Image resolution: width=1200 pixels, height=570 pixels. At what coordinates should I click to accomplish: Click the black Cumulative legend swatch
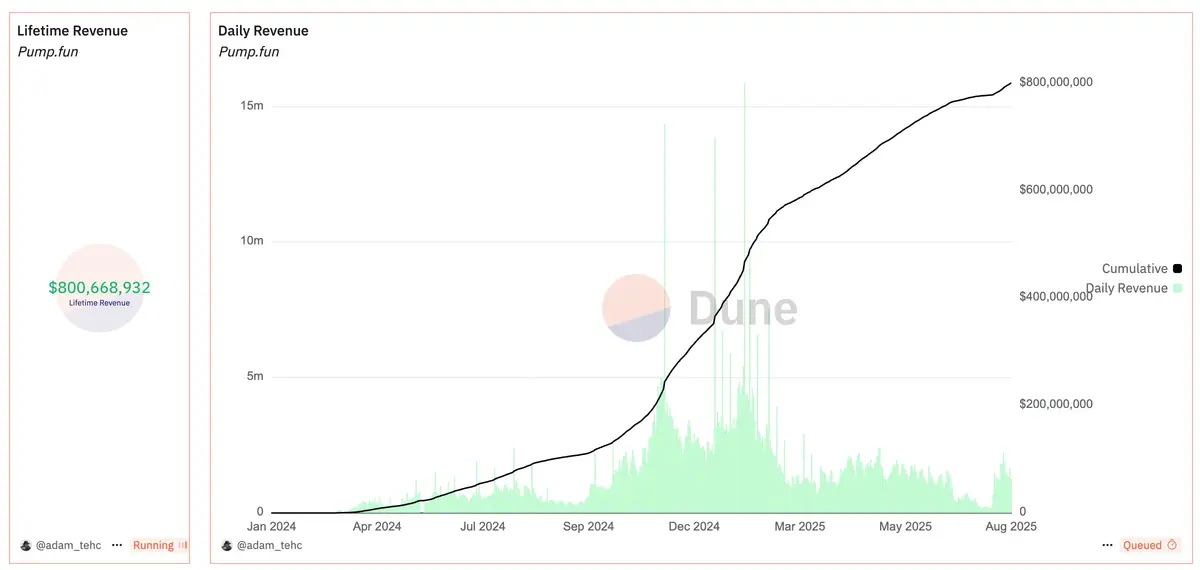[x=1178, y=268]
